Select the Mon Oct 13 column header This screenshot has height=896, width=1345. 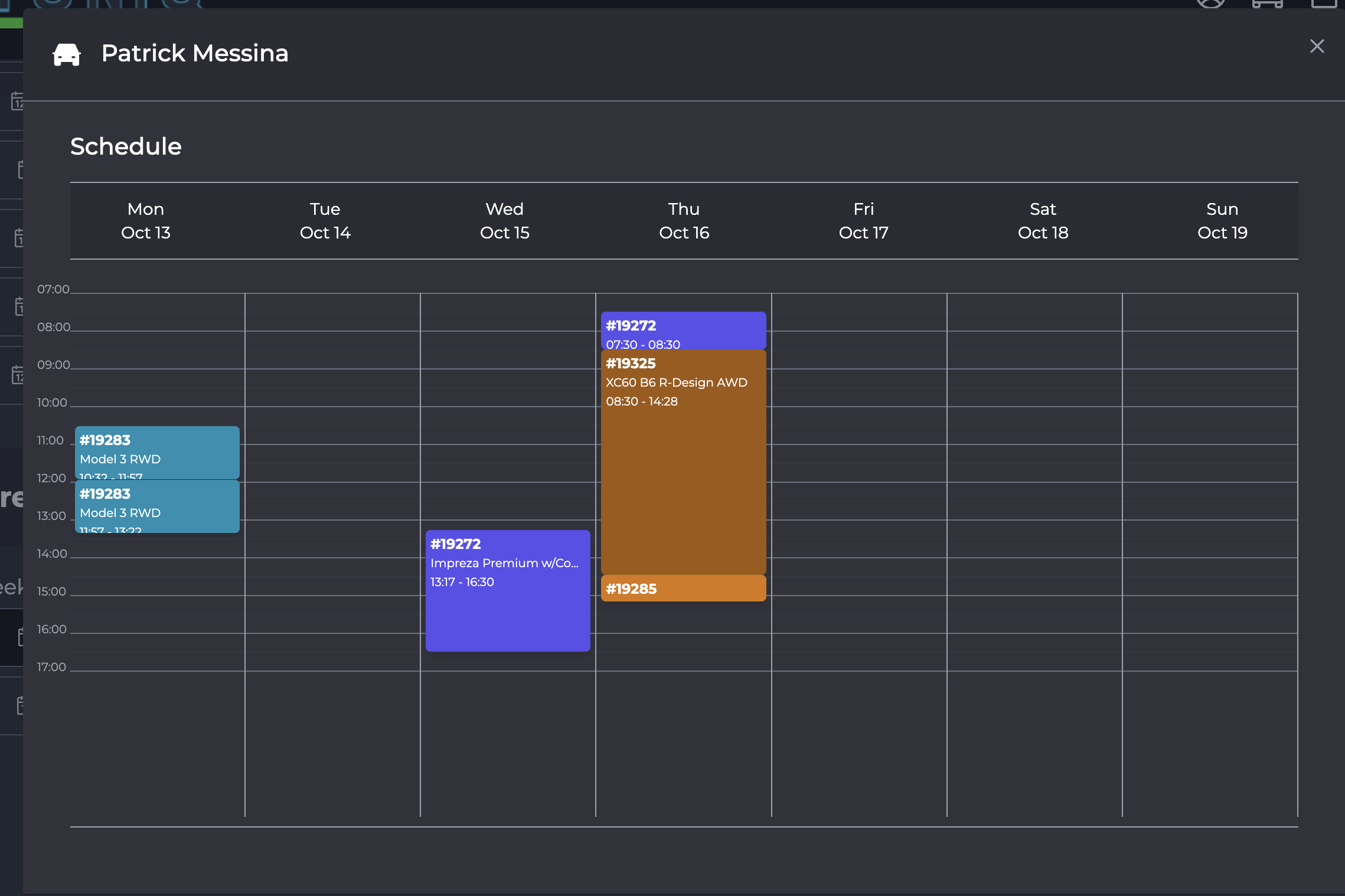[146, 221]
